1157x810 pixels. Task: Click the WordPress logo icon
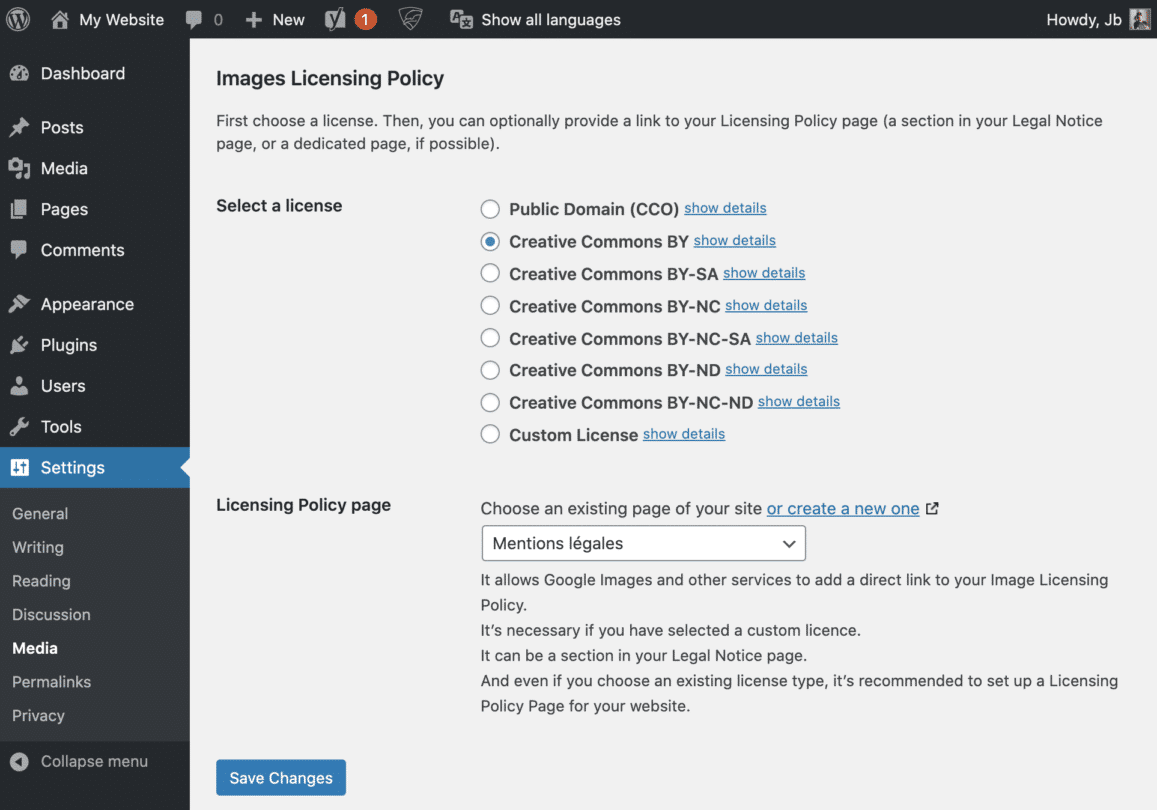coord(18,19)
